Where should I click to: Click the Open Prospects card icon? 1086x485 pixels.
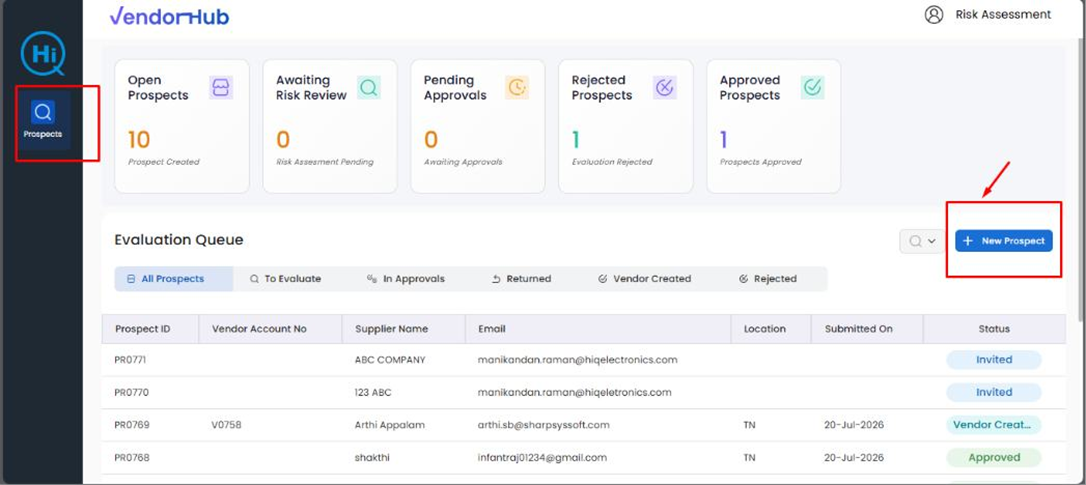tap(221, 88)
